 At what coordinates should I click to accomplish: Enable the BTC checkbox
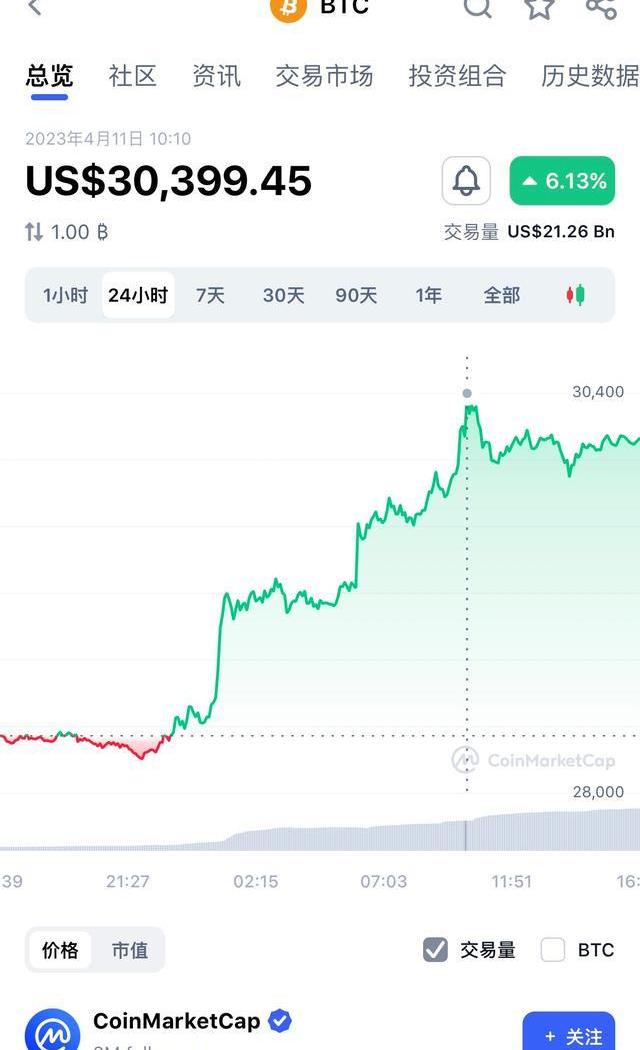(553, 950)
